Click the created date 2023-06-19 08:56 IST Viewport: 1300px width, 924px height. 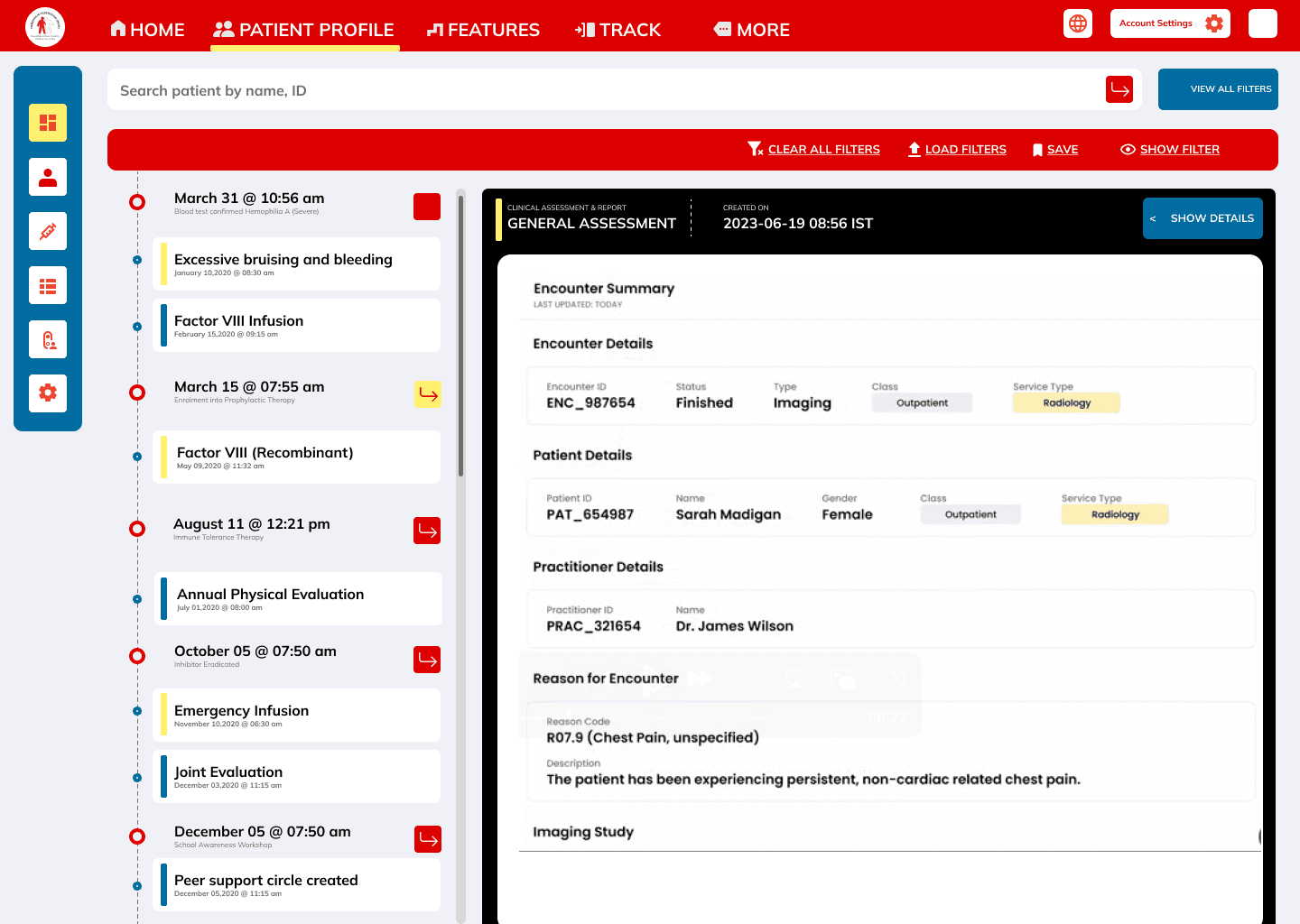(797, 223)
